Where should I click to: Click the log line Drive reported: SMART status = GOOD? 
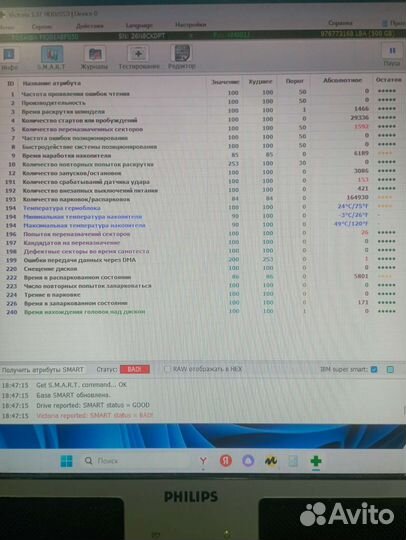tap(93, 405)
